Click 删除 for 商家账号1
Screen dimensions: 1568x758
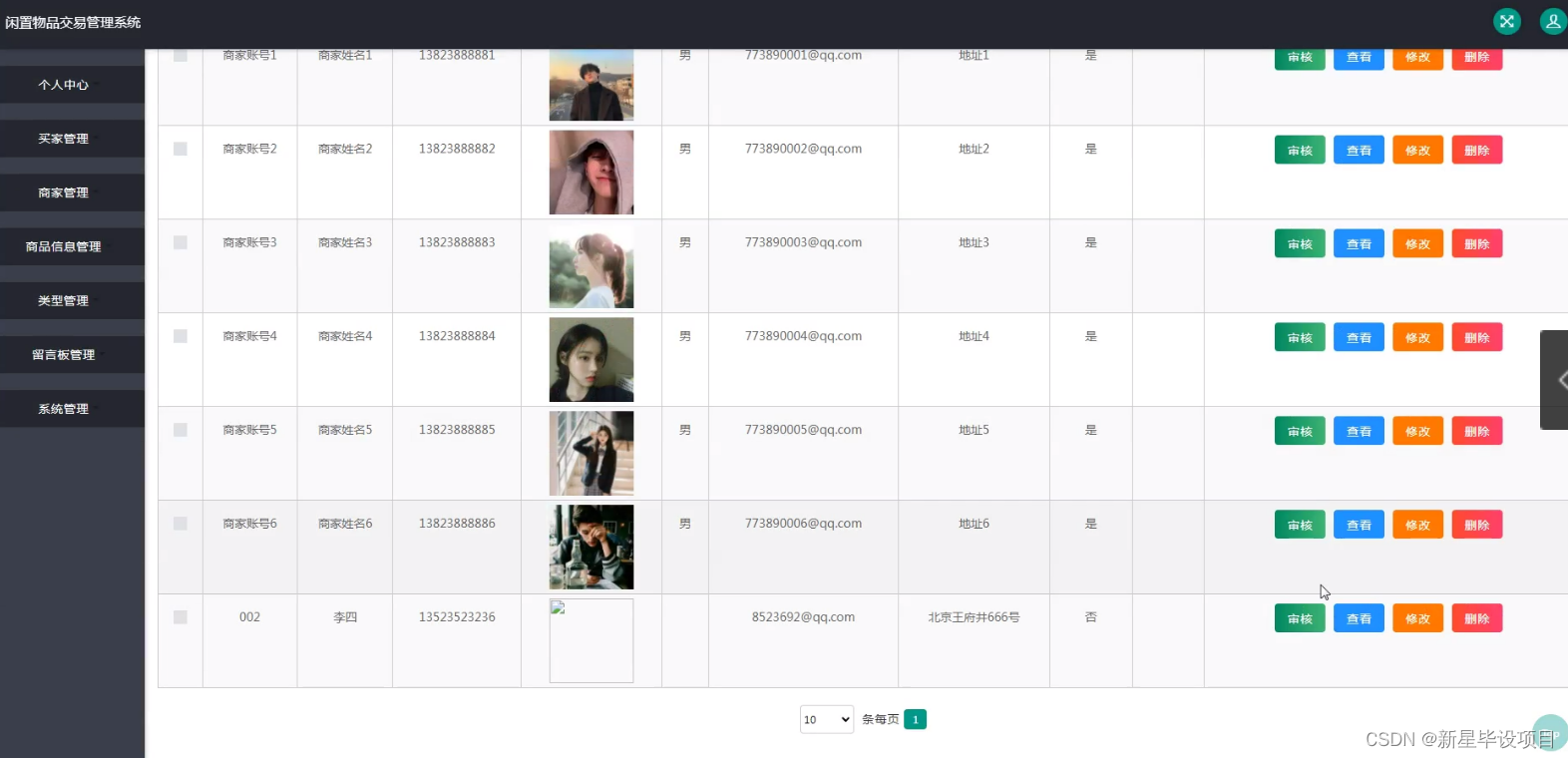coord(1477,58)
